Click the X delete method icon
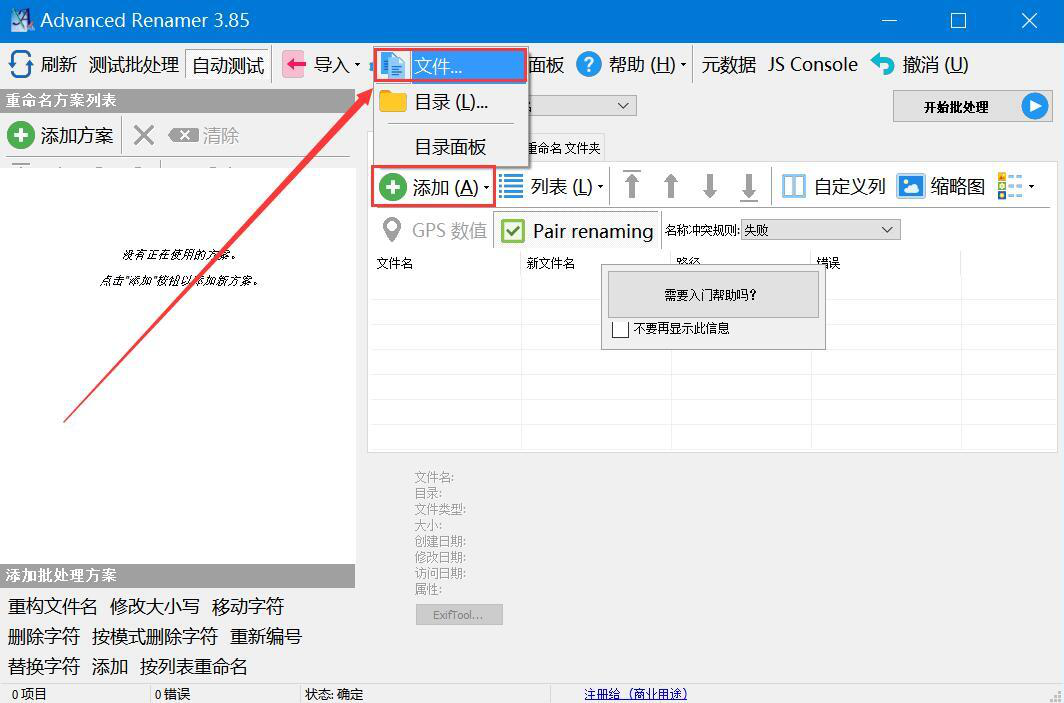Image resolution: width=1064 pixels, height=703 pixels. (143, 135)
